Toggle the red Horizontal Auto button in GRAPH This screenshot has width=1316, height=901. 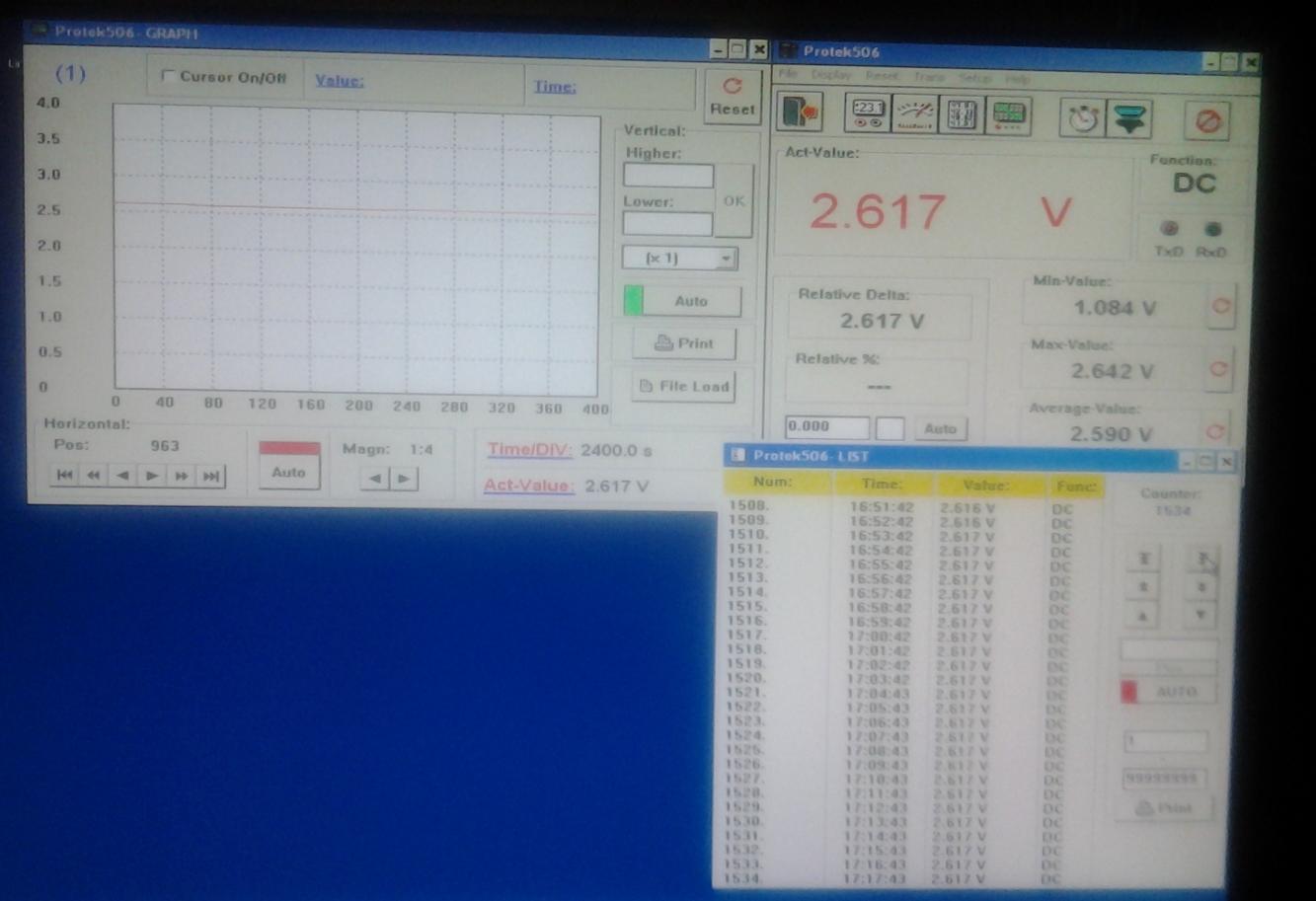click(288, 464)
